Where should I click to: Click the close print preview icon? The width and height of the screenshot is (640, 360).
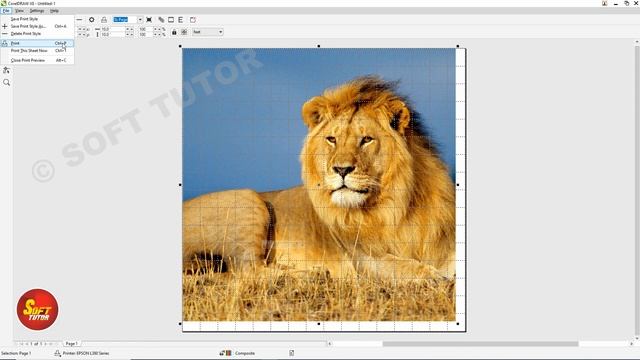193,20
